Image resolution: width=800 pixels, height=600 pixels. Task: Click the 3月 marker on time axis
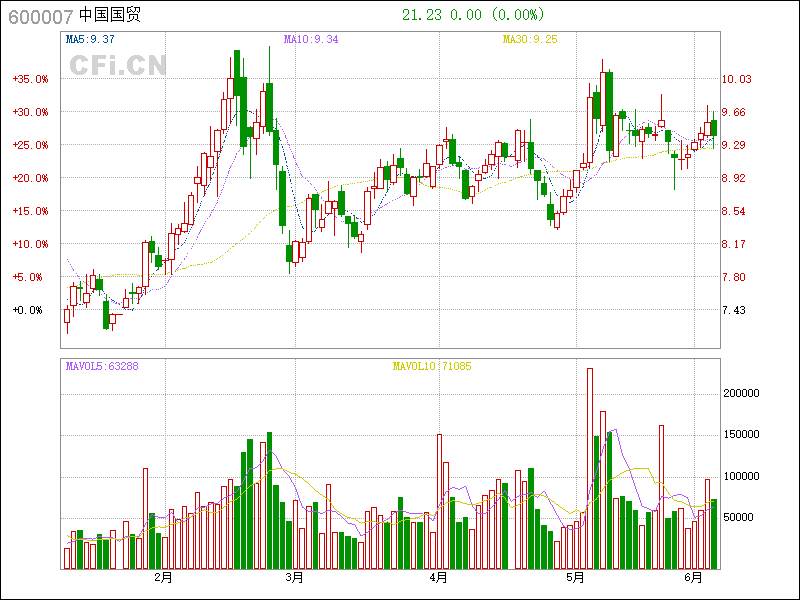coord(294,578)
